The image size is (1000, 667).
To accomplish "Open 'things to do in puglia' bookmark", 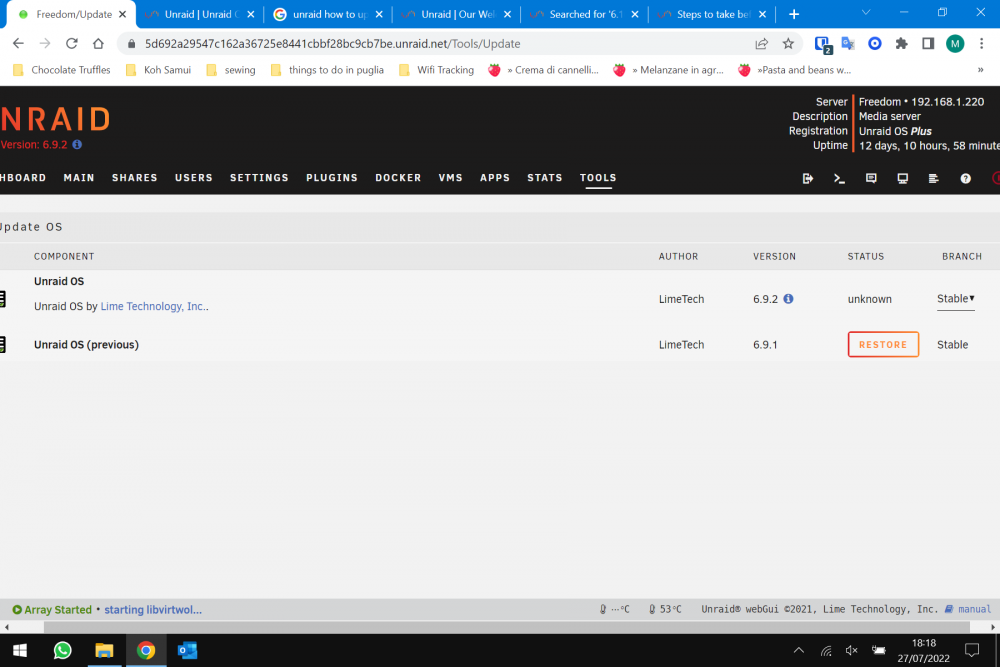I will tap(328, 70).
